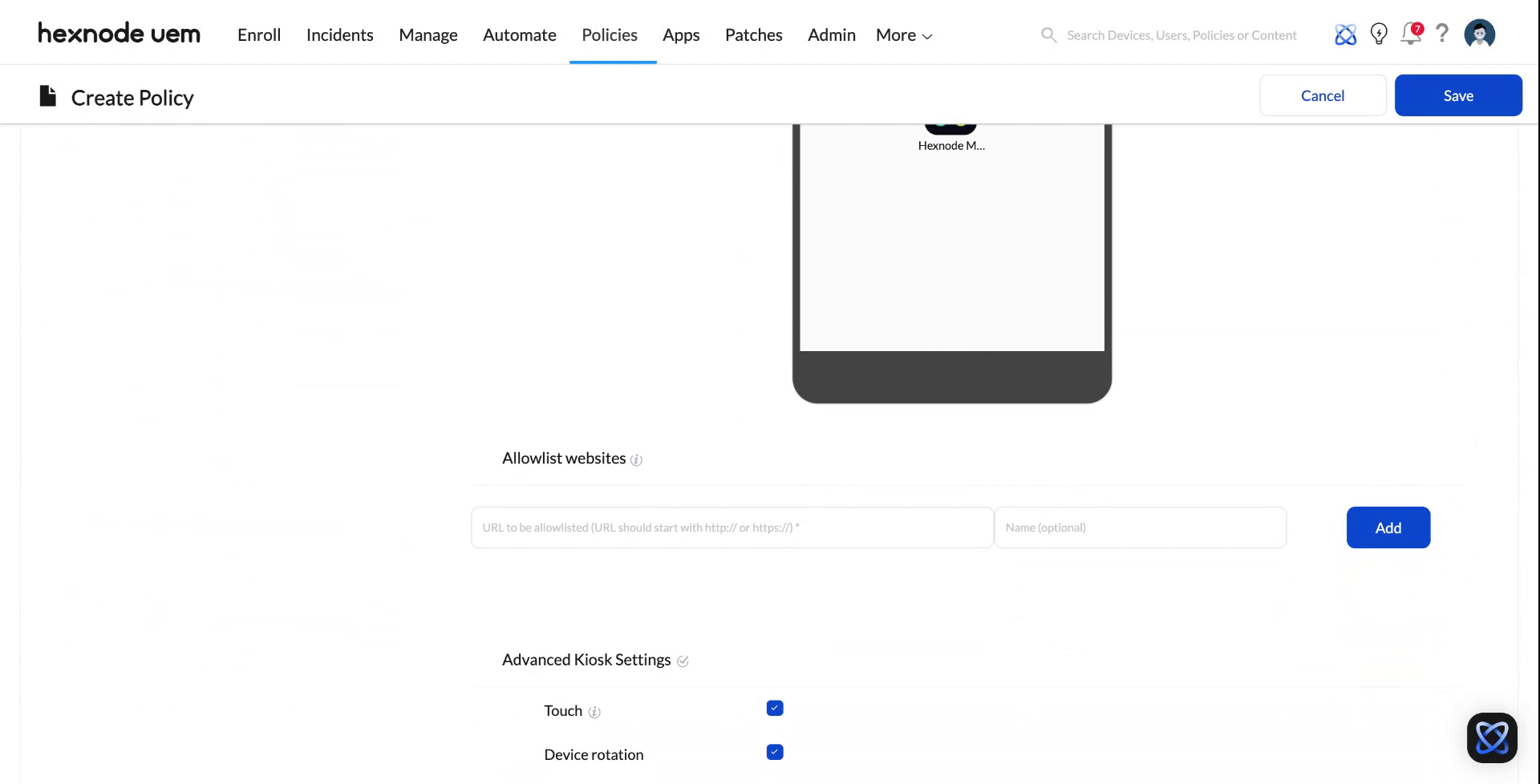The image size is (1540, 784).
Task: Switch to the Apps tab
Action: 681,34
